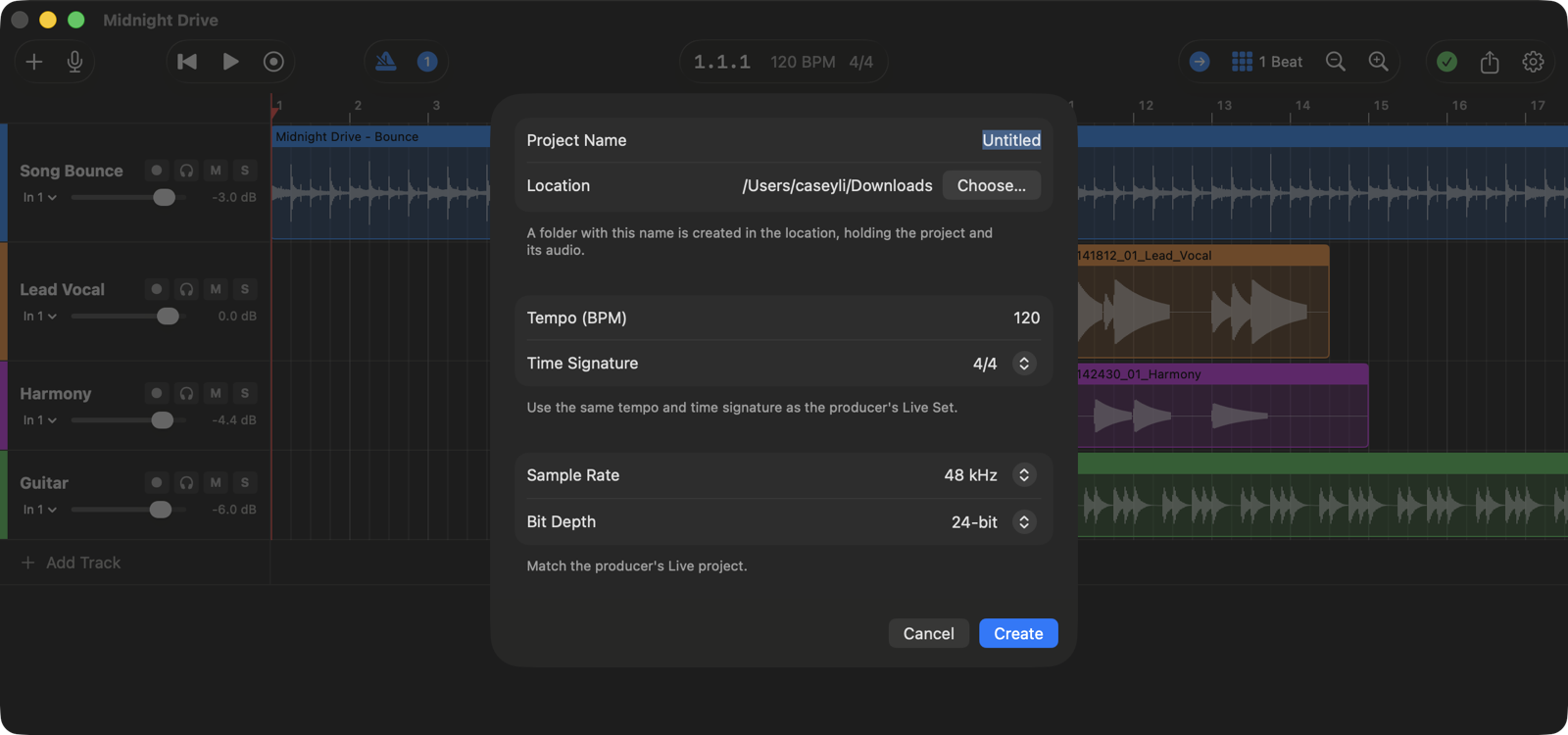Viewport: 1568px width, 735px height.
Task: Click the Record button in the transport
Action: (273, 62)
